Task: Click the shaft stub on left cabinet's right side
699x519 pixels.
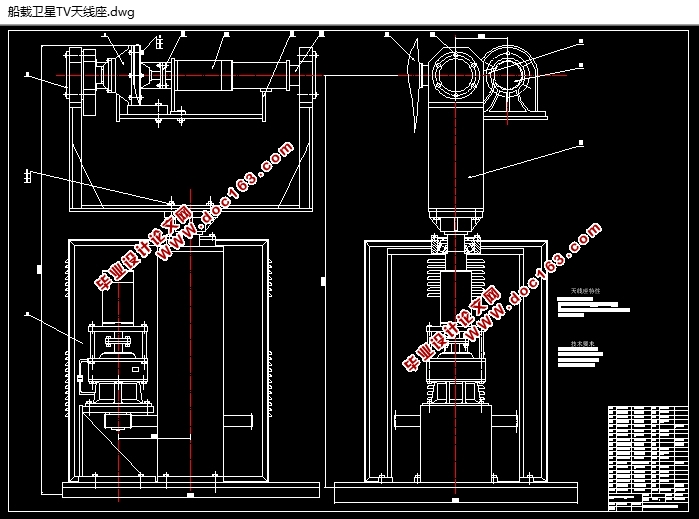Action: 238,420
